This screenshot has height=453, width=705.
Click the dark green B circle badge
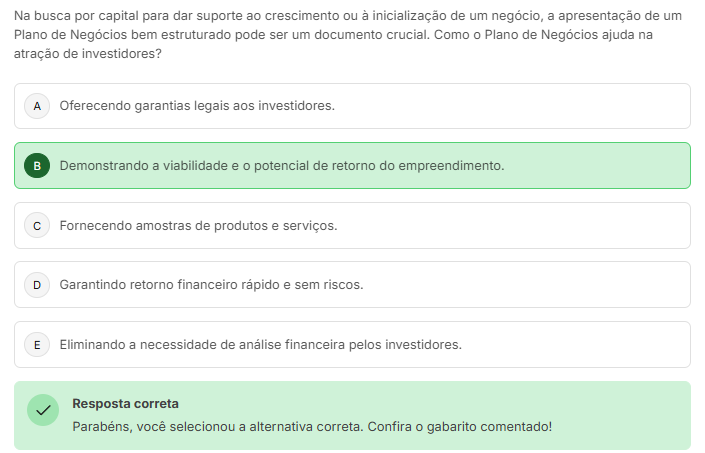[x=37, y=166]
